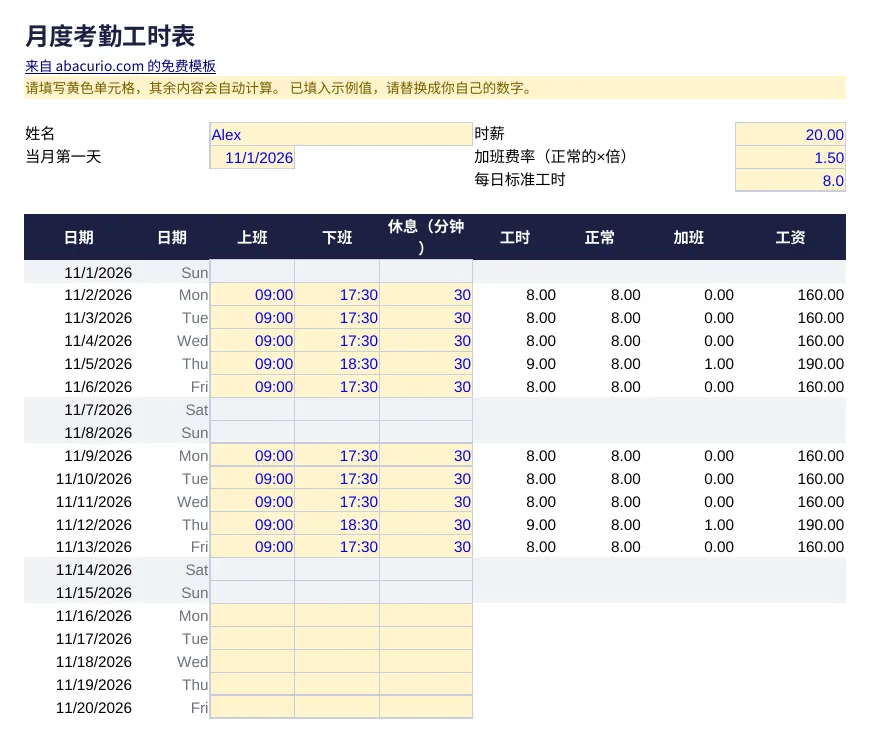Click the 下班 column header
This screenshot has height=743, width=870.
tap(337, 237)
